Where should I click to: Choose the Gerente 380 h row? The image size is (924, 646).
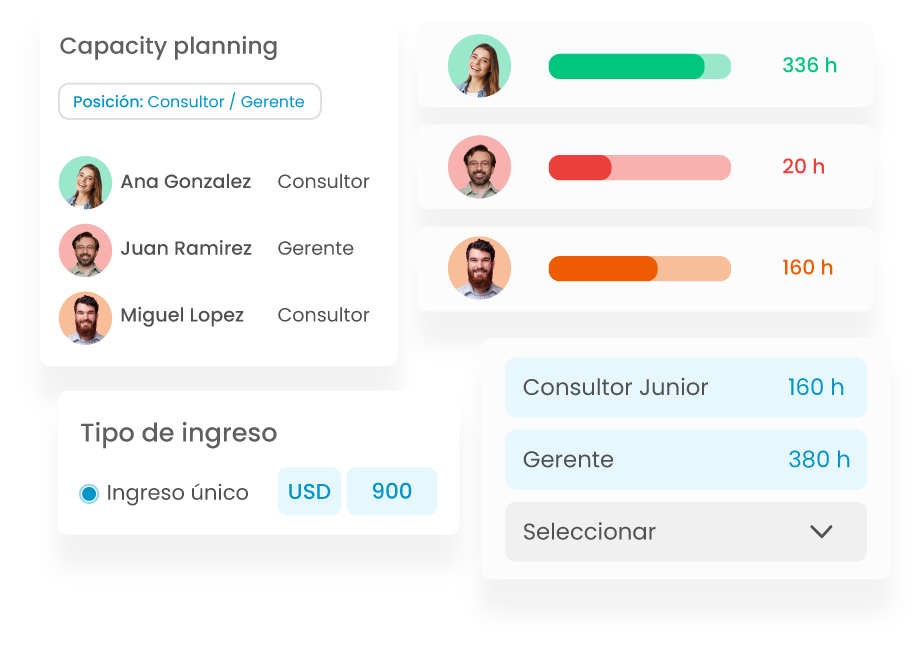pyautogui.click(x=686, y=459)
